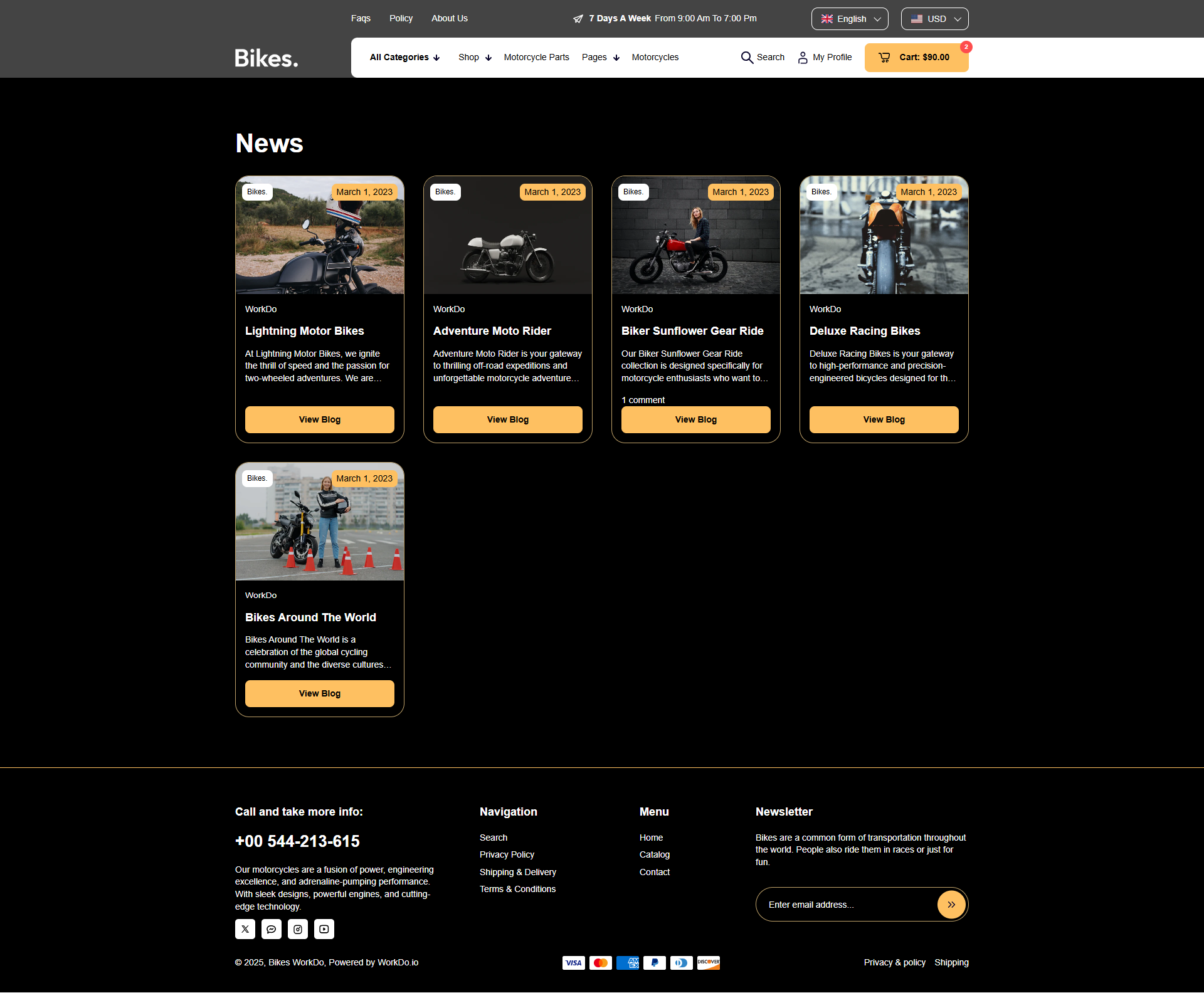Viewport: 1204px width, 993px height.
Task: Select the About Us menu item
Action: [449, 18]
